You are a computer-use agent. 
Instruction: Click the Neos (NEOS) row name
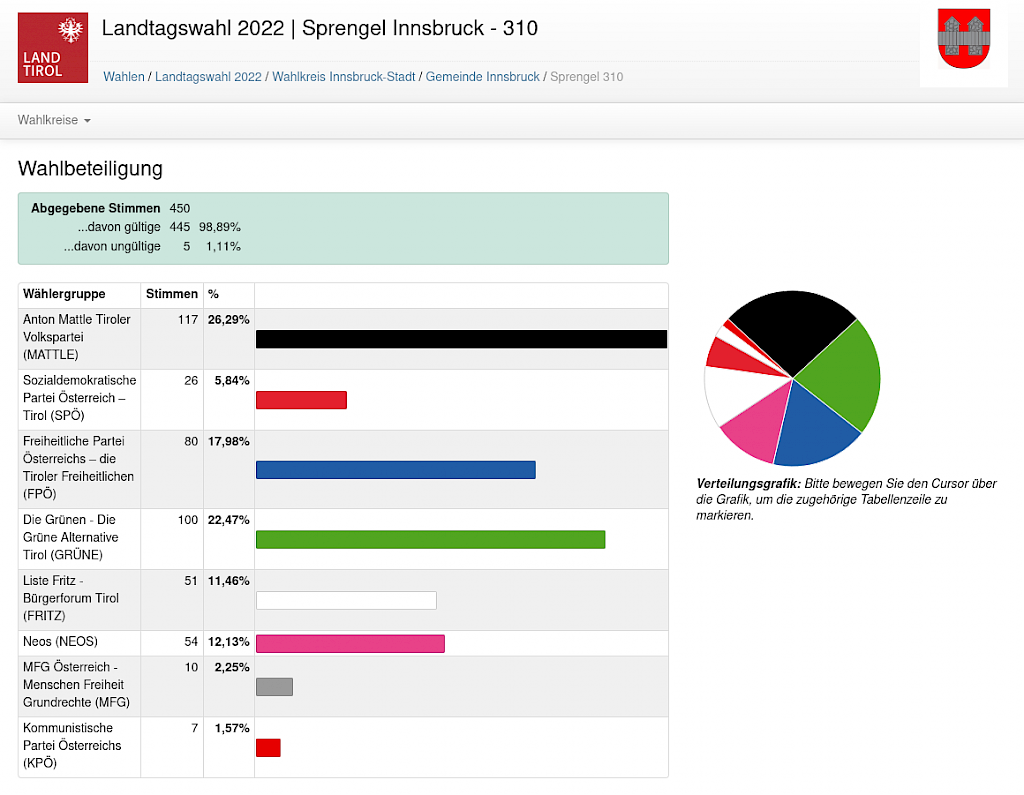pos(60,641)
